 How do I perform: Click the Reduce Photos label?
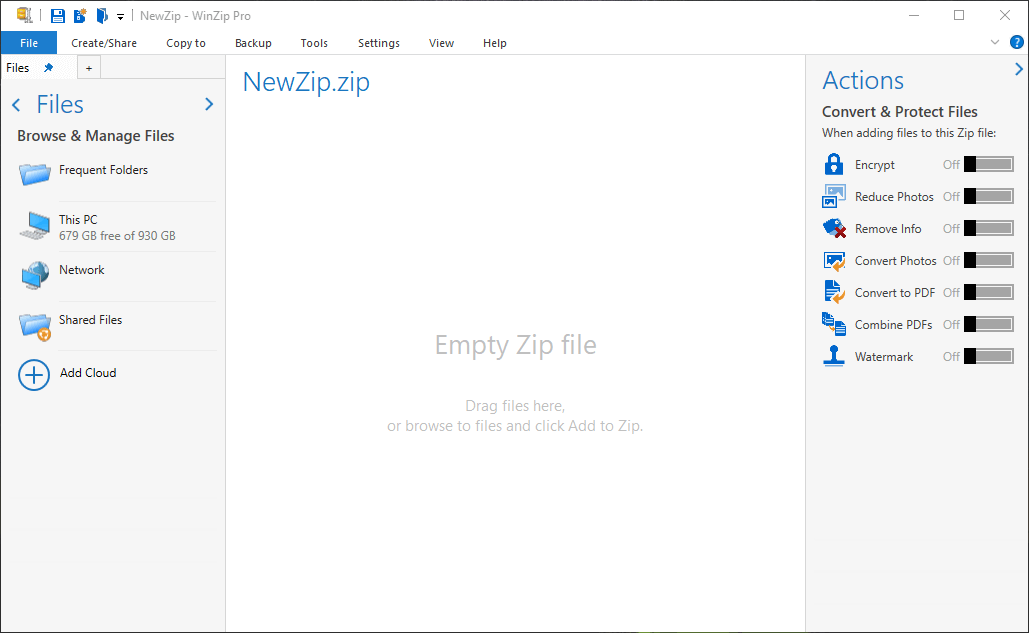click(x=894, y=197)
